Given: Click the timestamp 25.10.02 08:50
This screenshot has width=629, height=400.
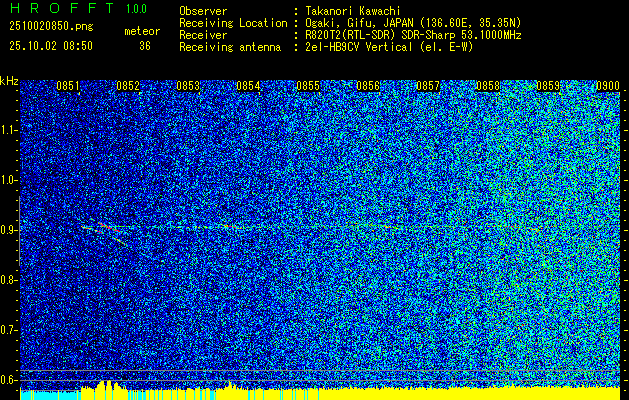Looking at the screenshot, I should coord(51,46).
